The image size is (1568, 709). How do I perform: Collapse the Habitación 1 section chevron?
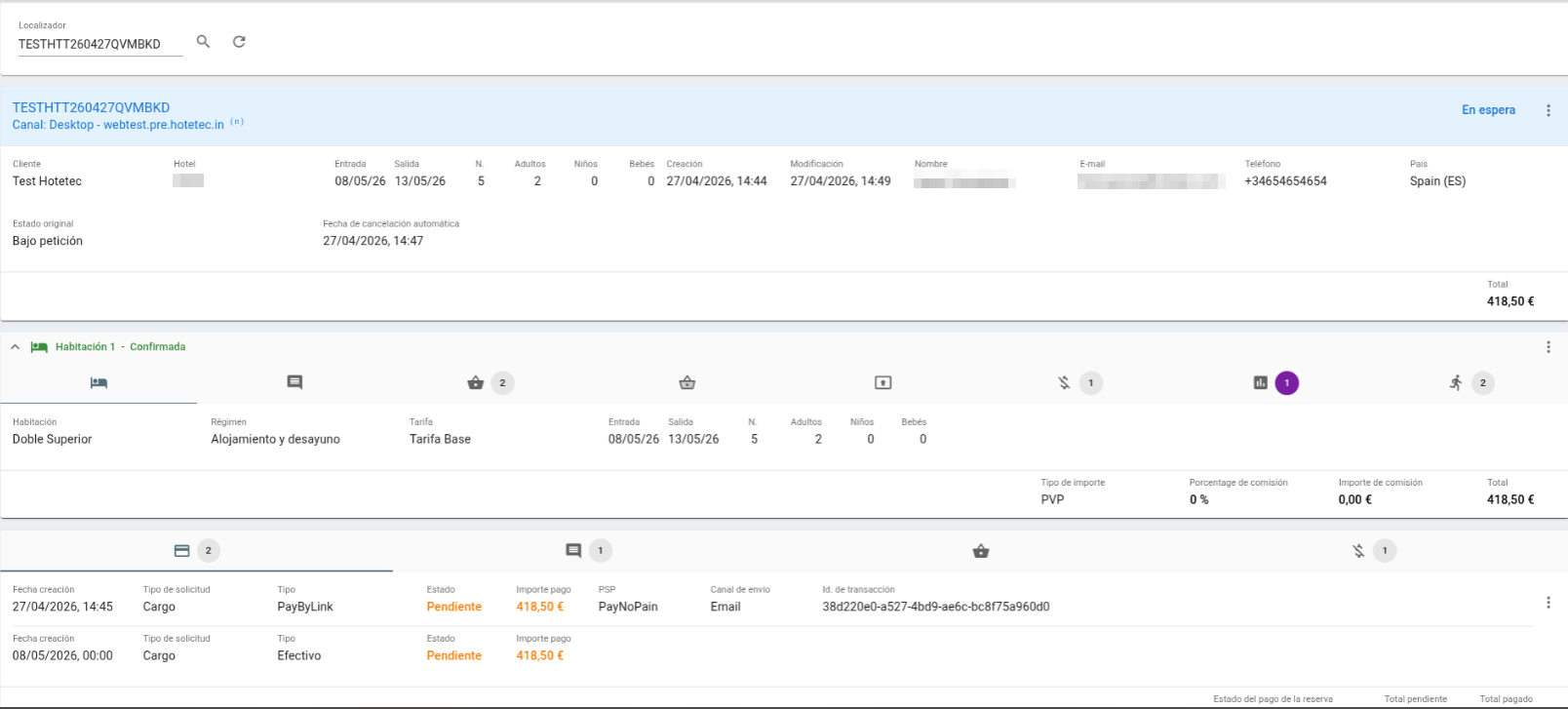click(15, 347)
